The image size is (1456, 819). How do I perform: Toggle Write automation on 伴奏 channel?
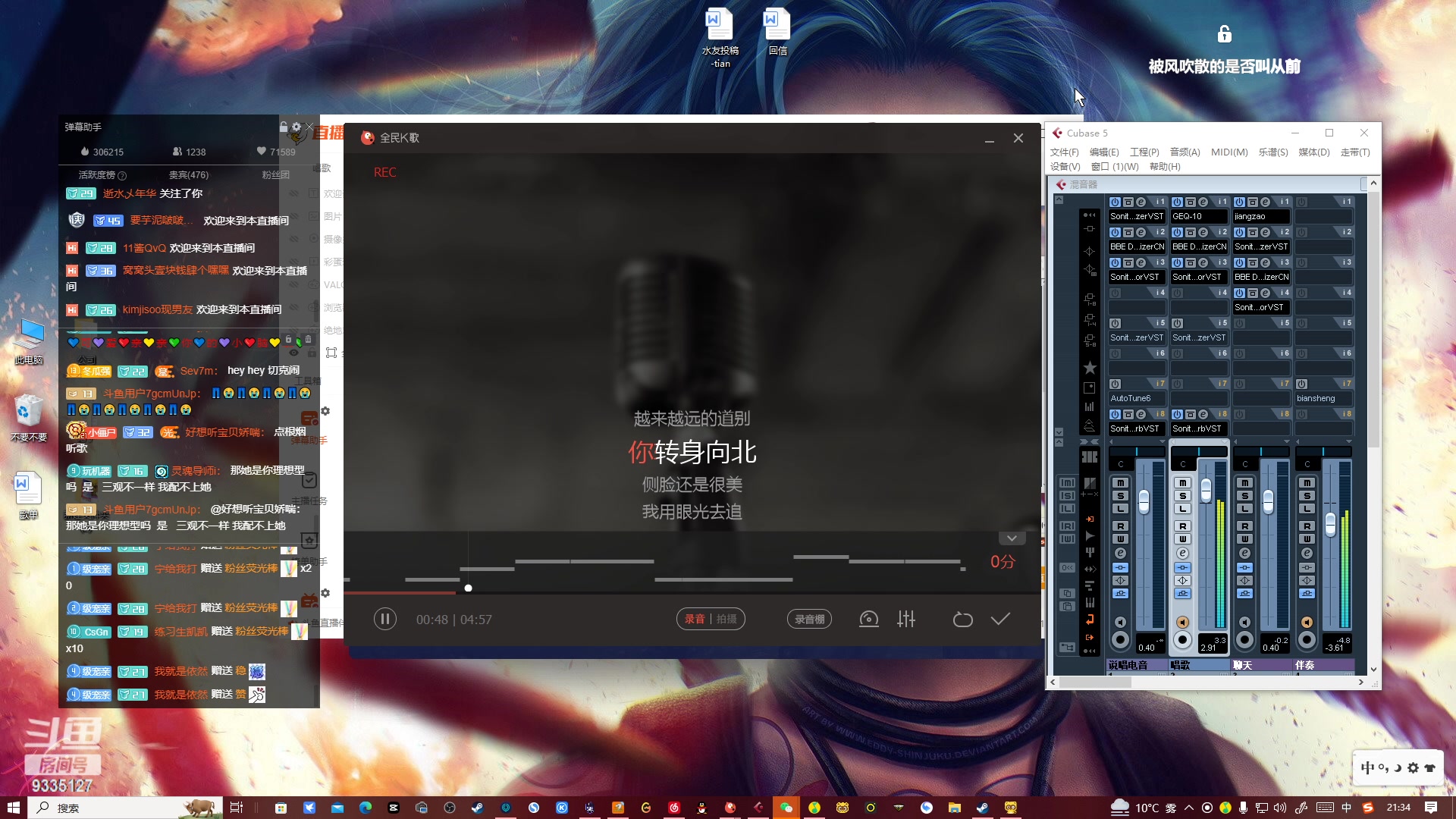tap(1307, 539)
